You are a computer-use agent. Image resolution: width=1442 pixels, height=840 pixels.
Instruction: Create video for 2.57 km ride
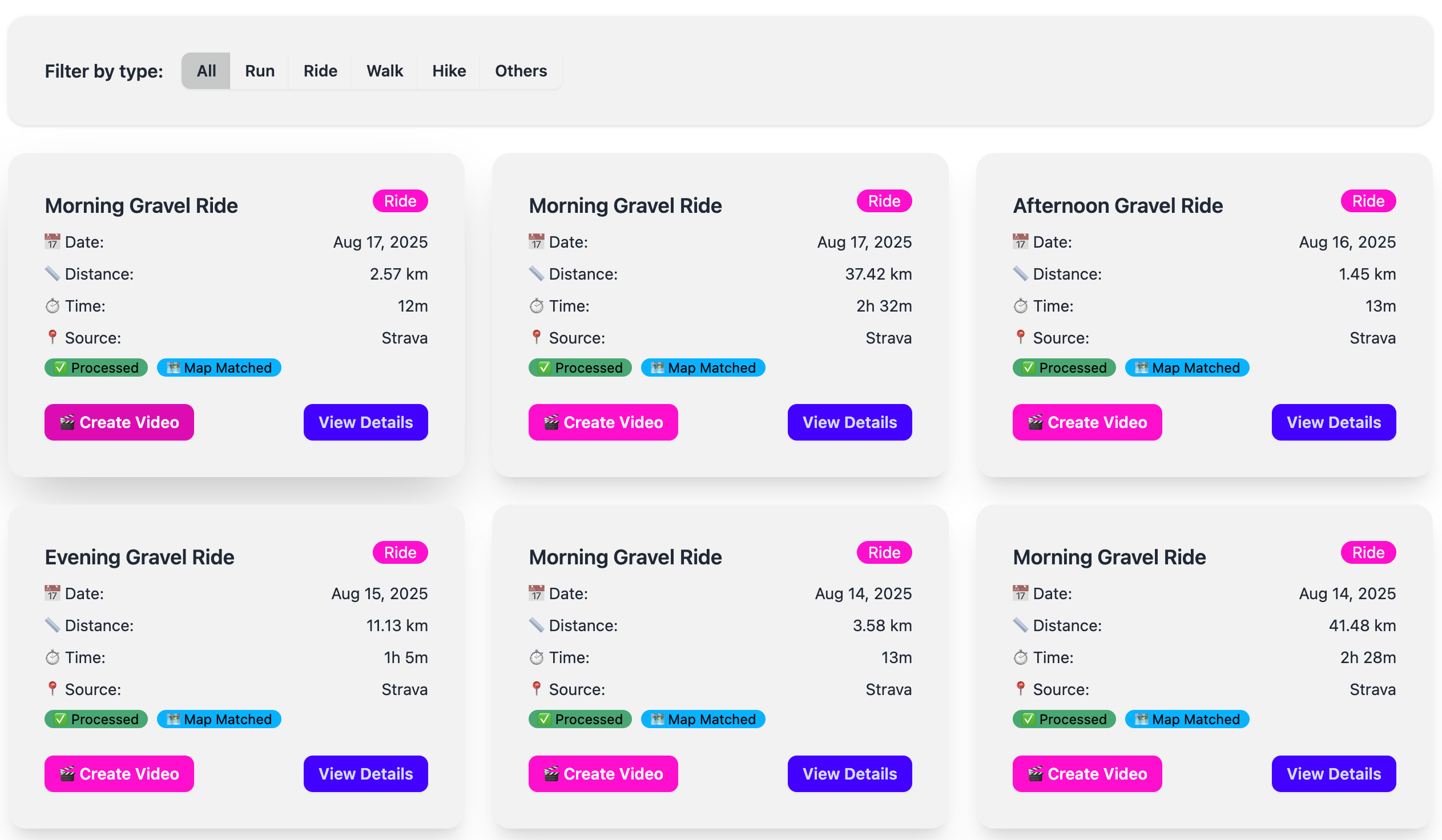[x=119, y=422]
